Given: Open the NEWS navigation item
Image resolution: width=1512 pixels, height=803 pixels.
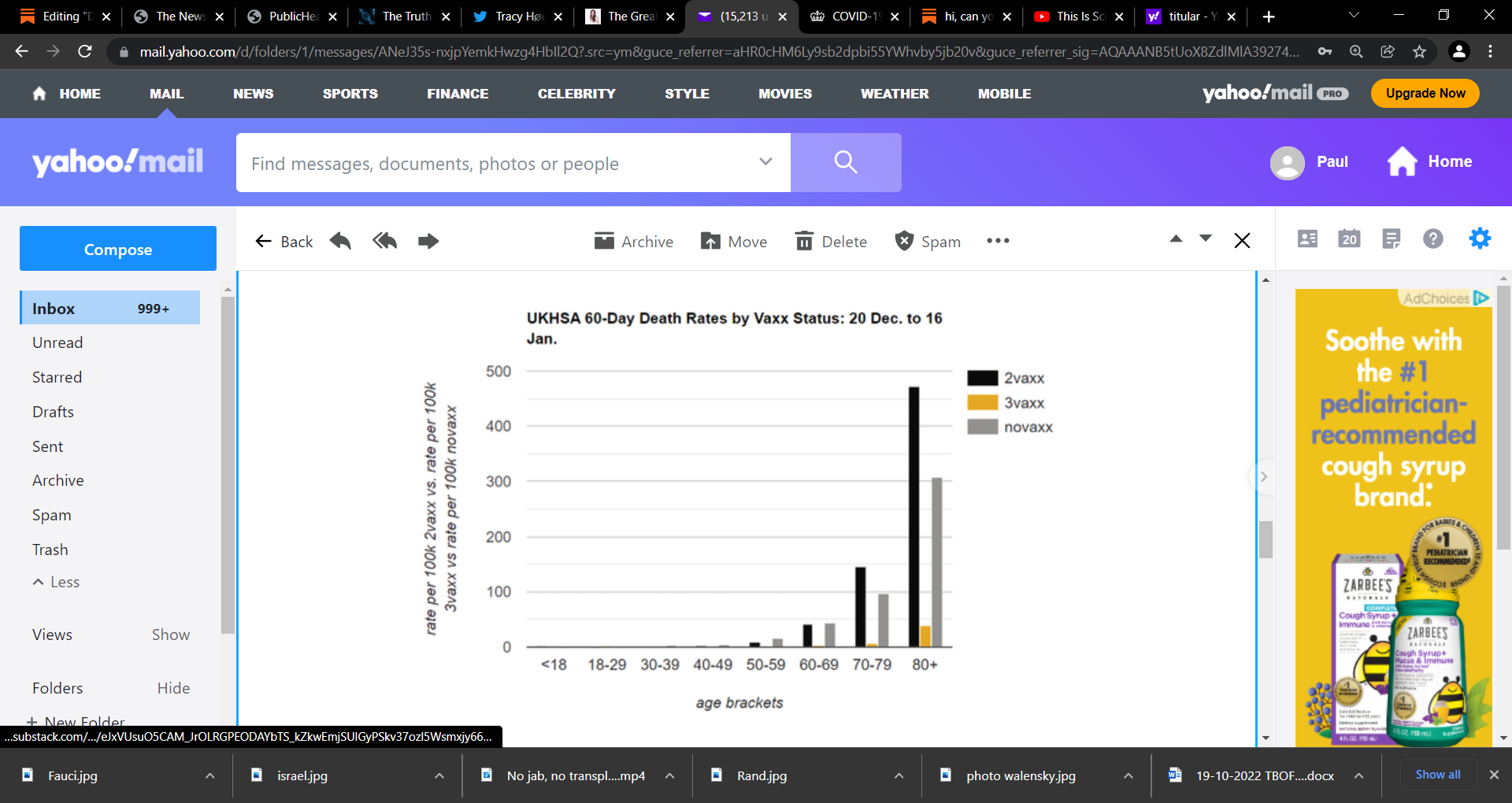Looking at the screenshot, I should 254,94.
